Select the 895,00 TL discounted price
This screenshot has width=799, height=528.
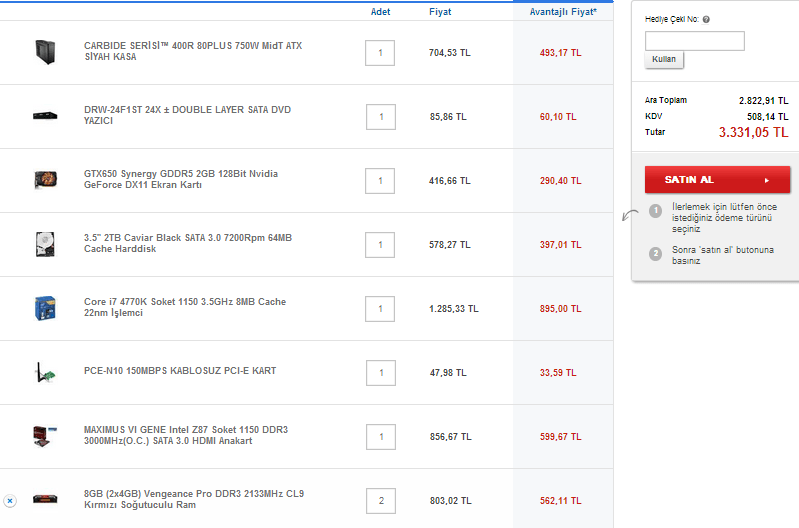[561, 309]
